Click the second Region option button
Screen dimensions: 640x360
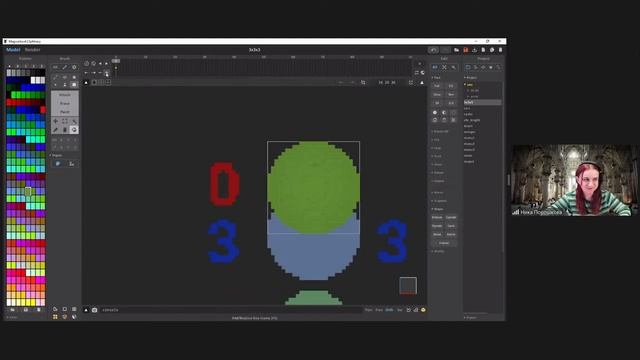[71, 164]
